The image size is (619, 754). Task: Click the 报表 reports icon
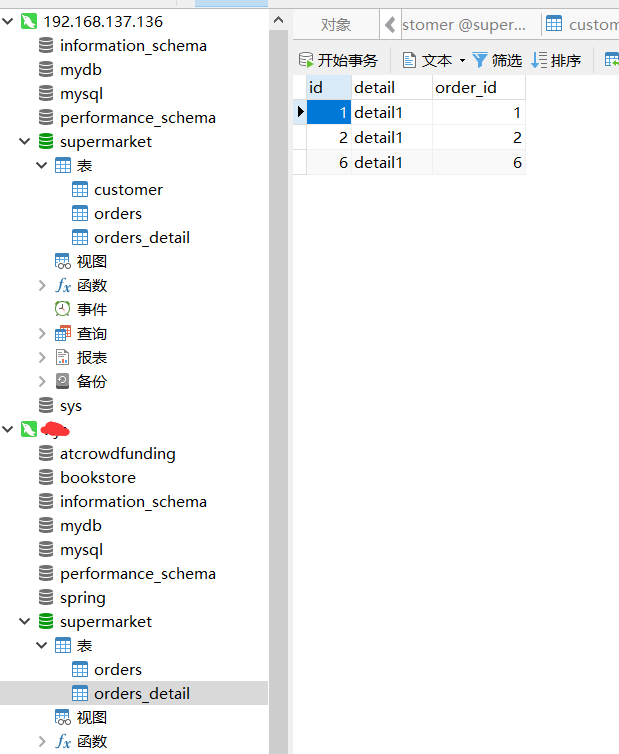point(63,357)
